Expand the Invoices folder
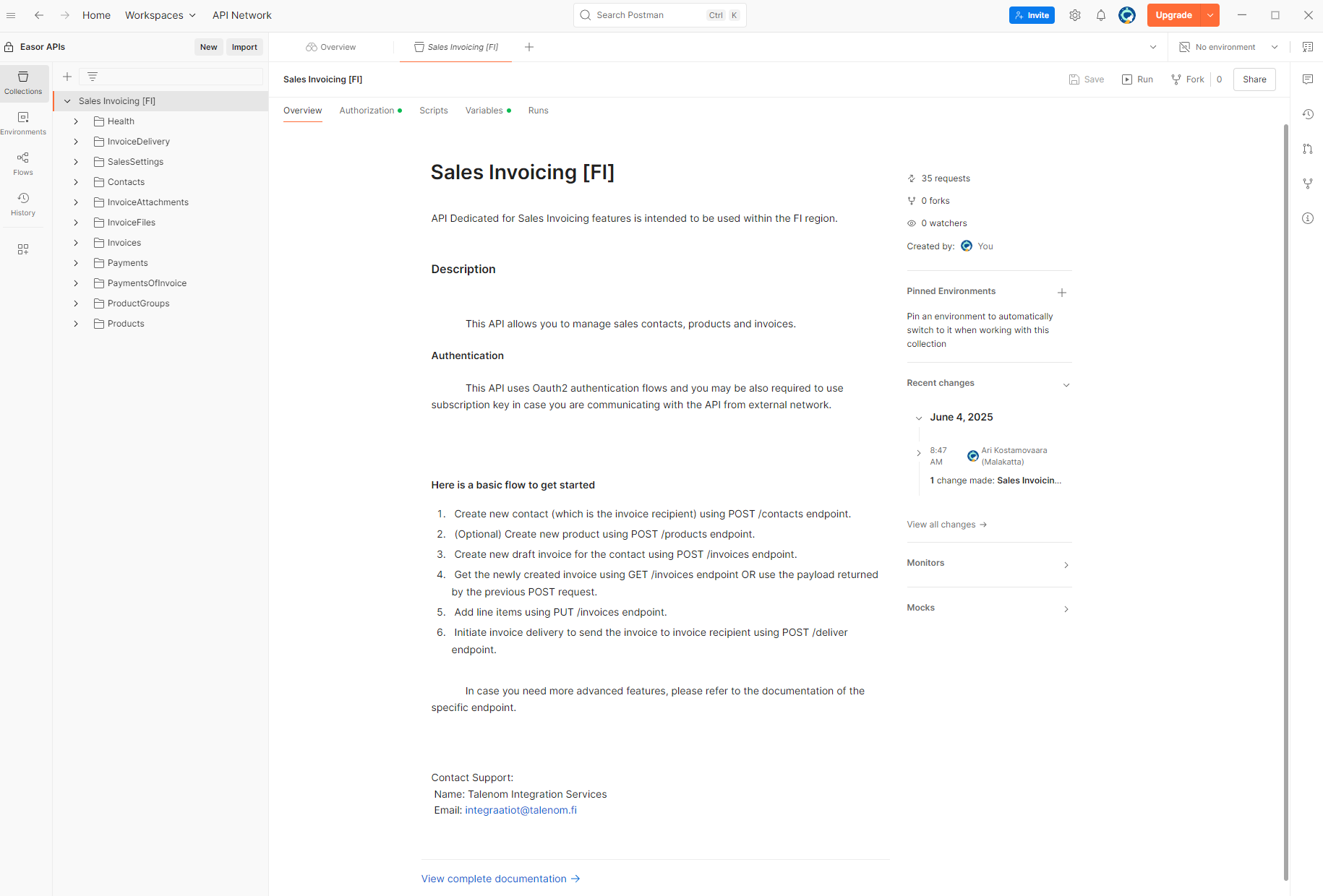This screenshot has height=896, width=1323. click(76, 243)
